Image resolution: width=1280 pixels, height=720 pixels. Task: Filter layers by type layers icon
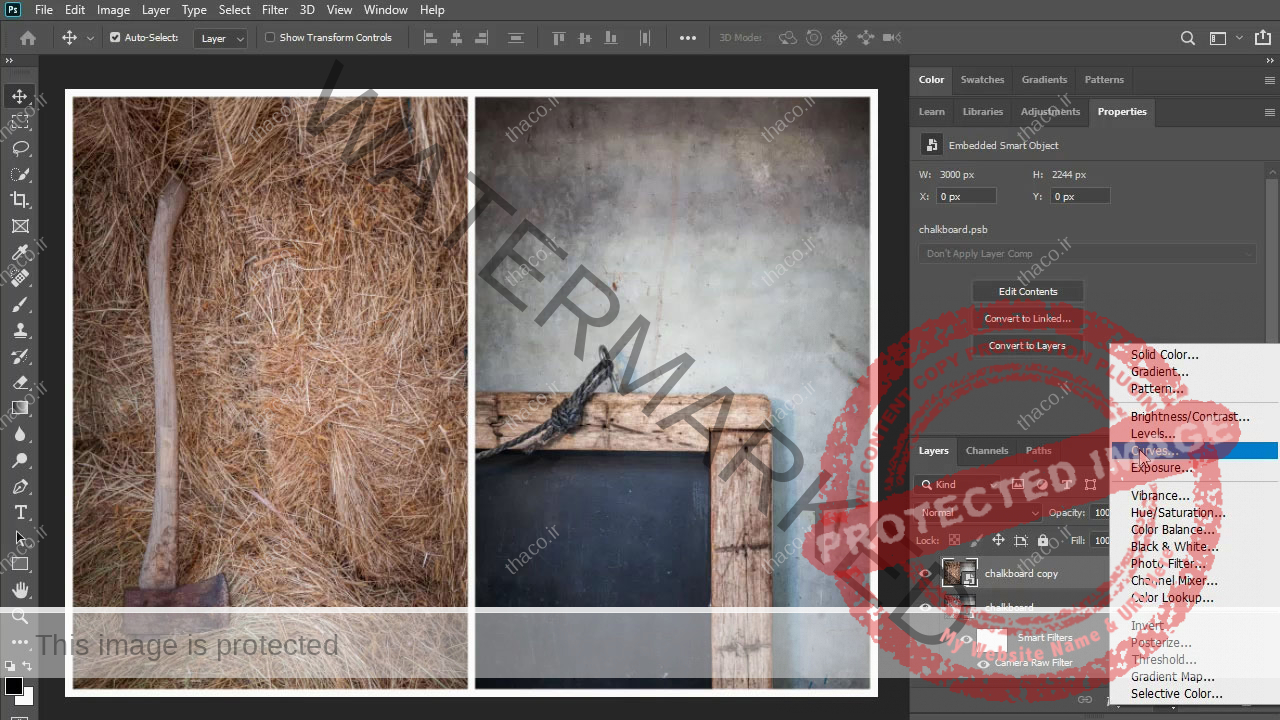pos(1067,485)
